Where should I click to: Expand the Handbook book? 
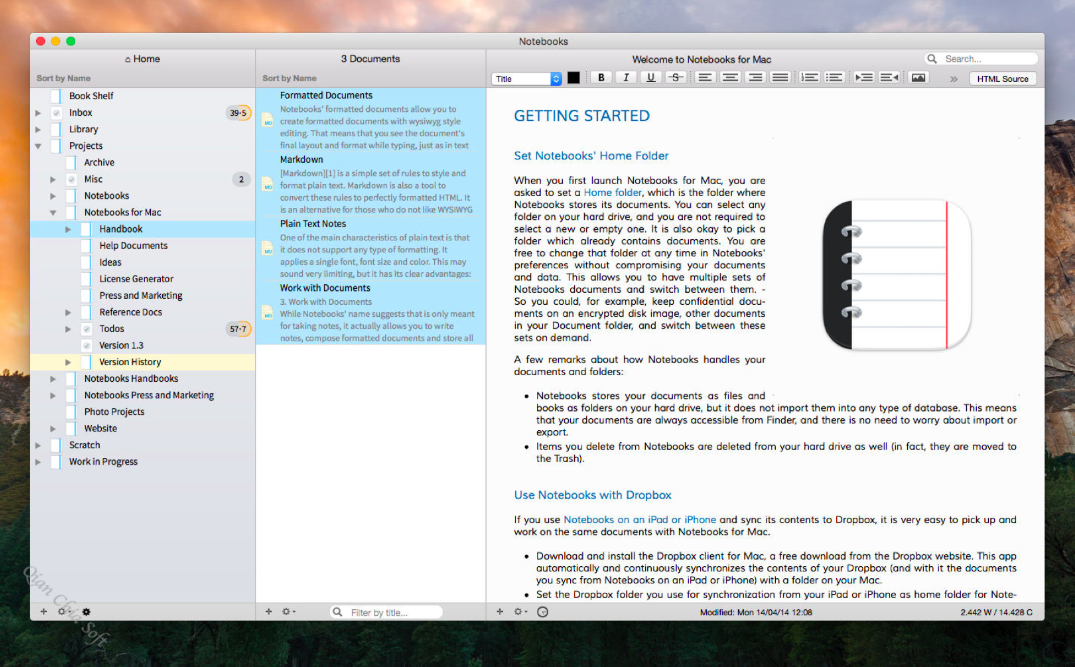(69, 229)
